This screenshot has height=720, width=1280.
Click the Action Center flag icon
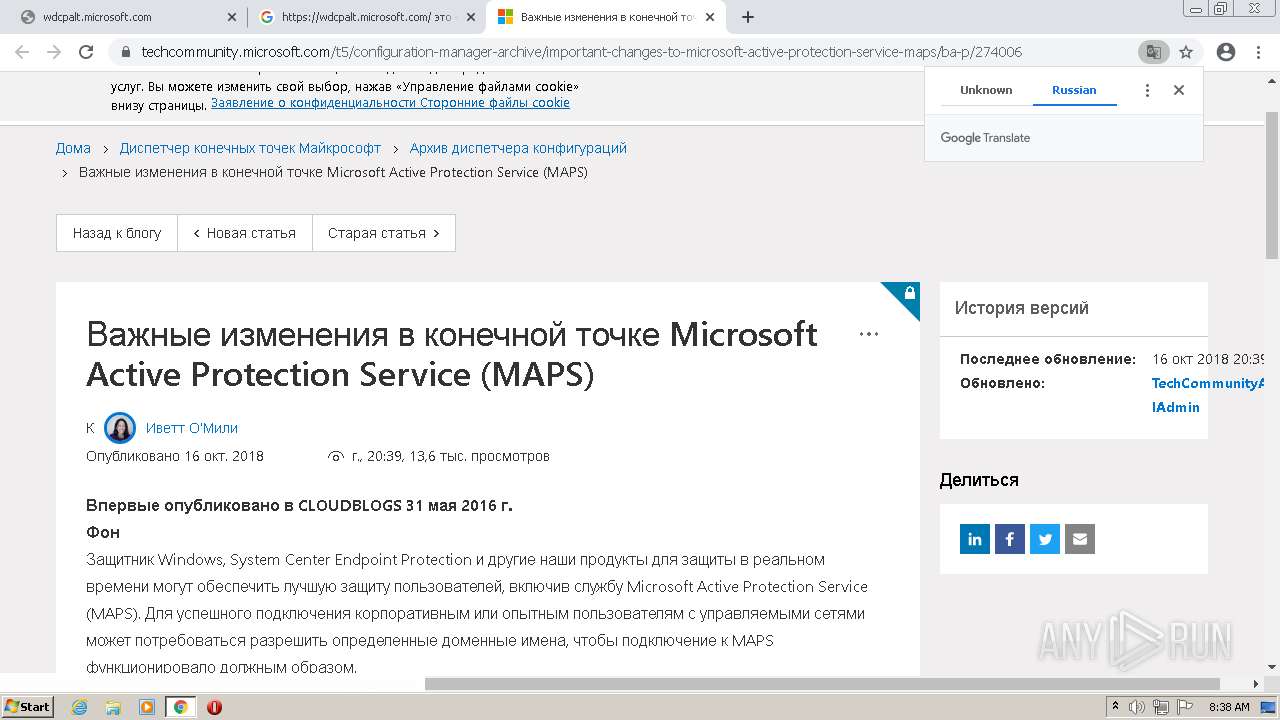[x=1183, y=707]
